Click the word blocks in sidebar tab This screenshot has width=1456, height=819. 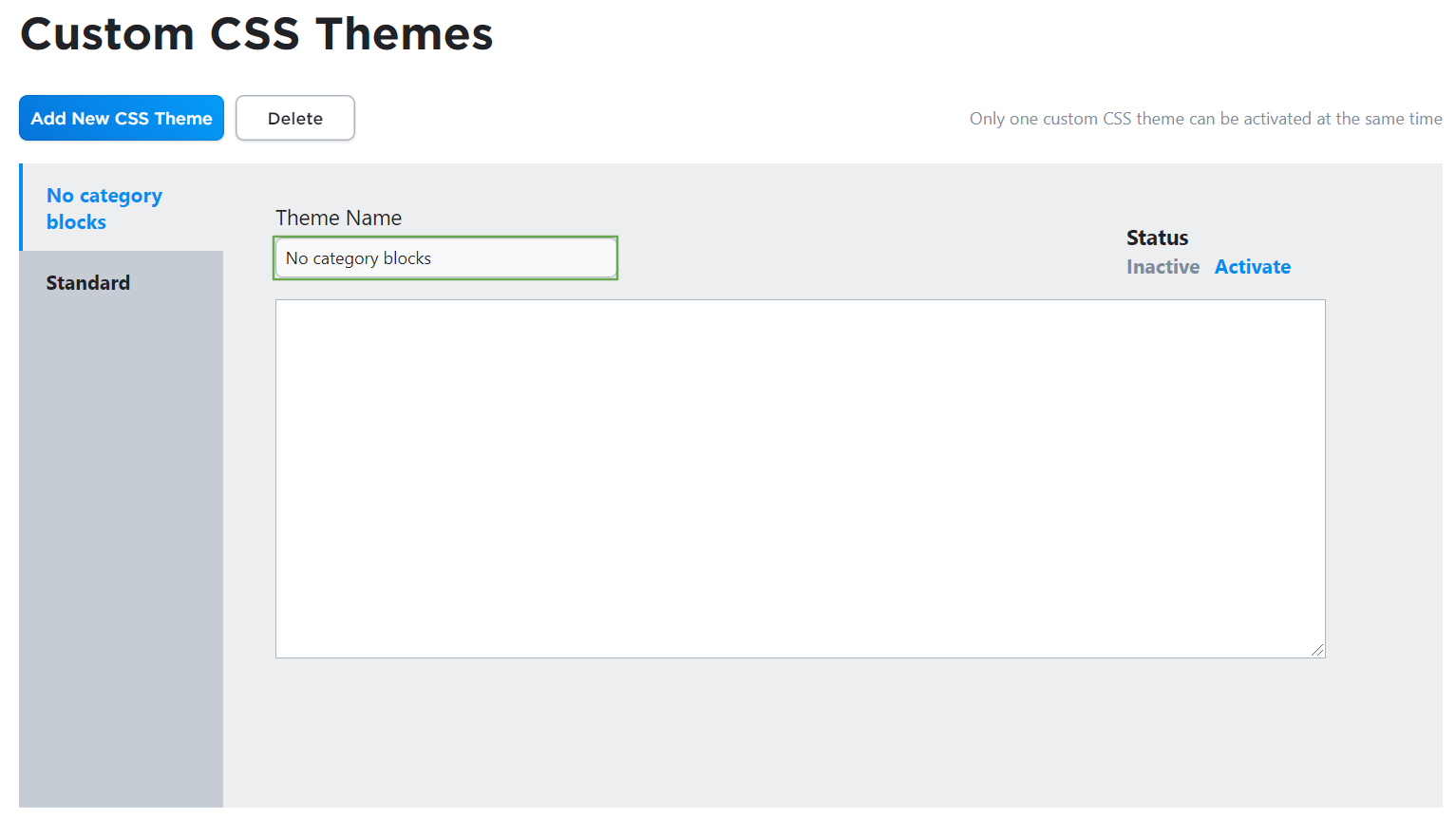point(76,222)
